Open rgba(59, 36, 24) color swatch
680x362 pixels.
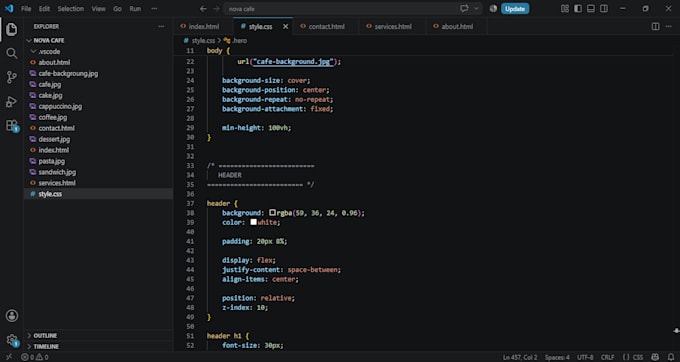(272, 213)
